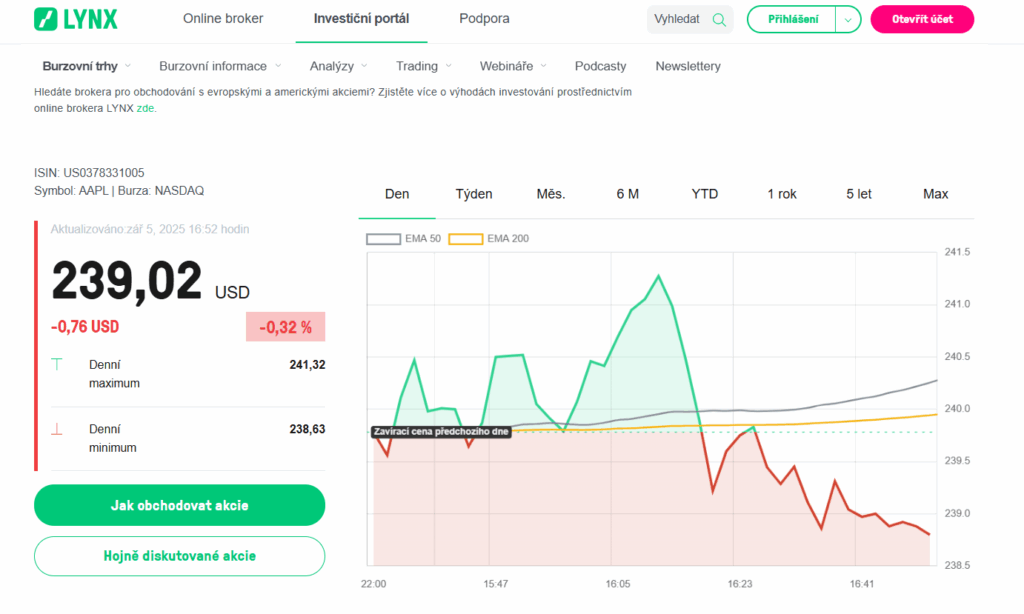Open the dropdown arrow beside Přihlášení
Image resolution: width=1024 pixels, height=614 pixels.
coord(847,19)
